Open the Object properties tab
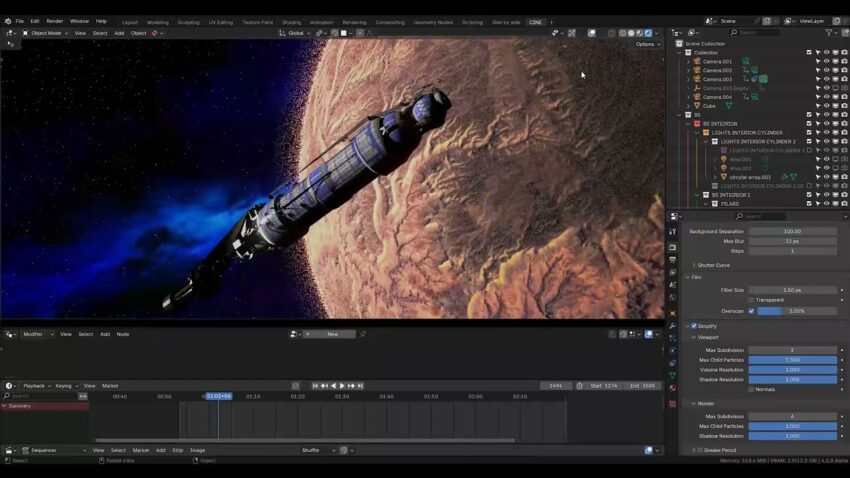This screenshot has width=850, height=478. [673, 313]
